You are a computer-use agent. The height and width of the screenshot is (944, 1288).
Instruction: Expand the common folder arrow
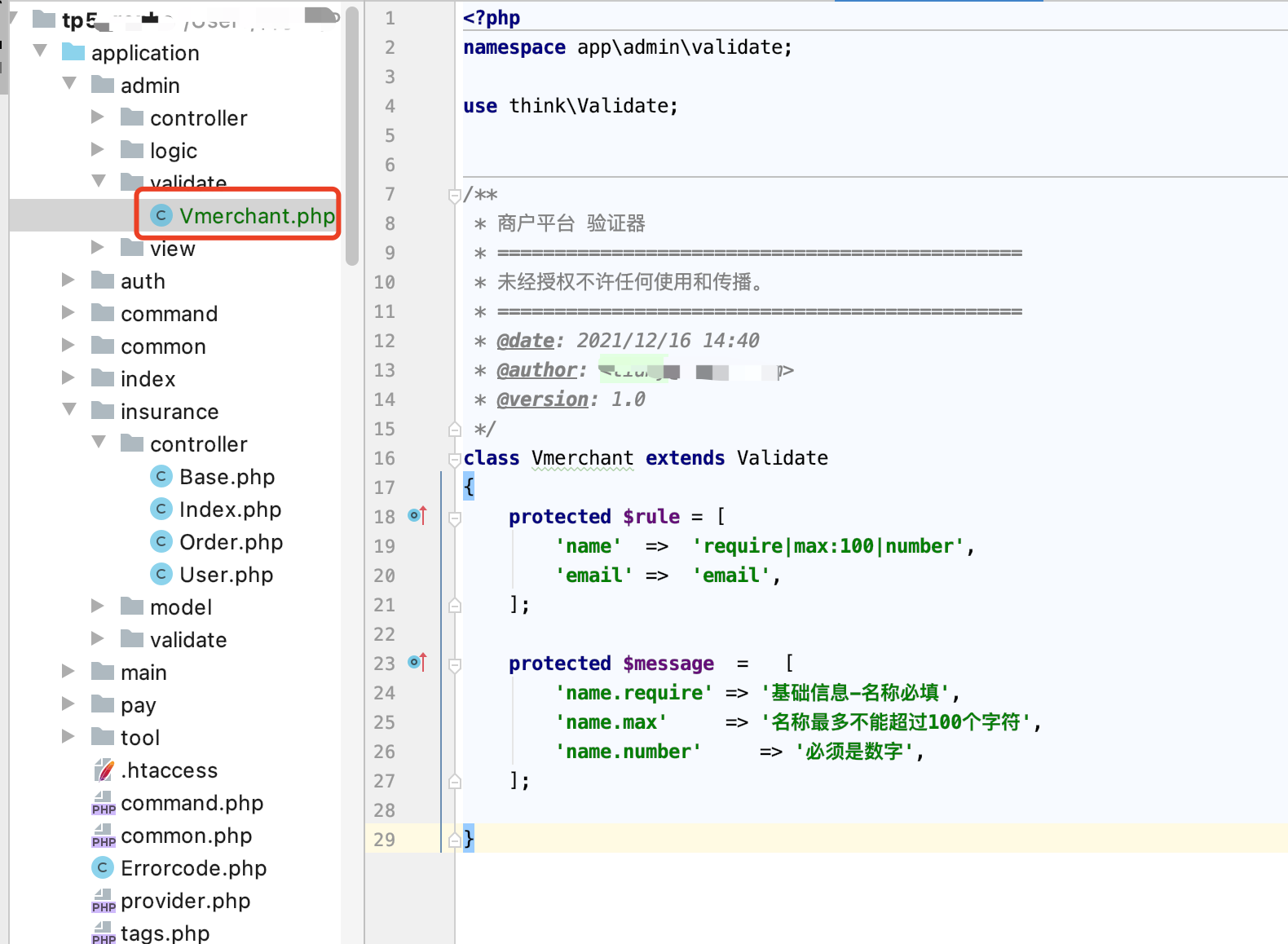click(68, 345)
